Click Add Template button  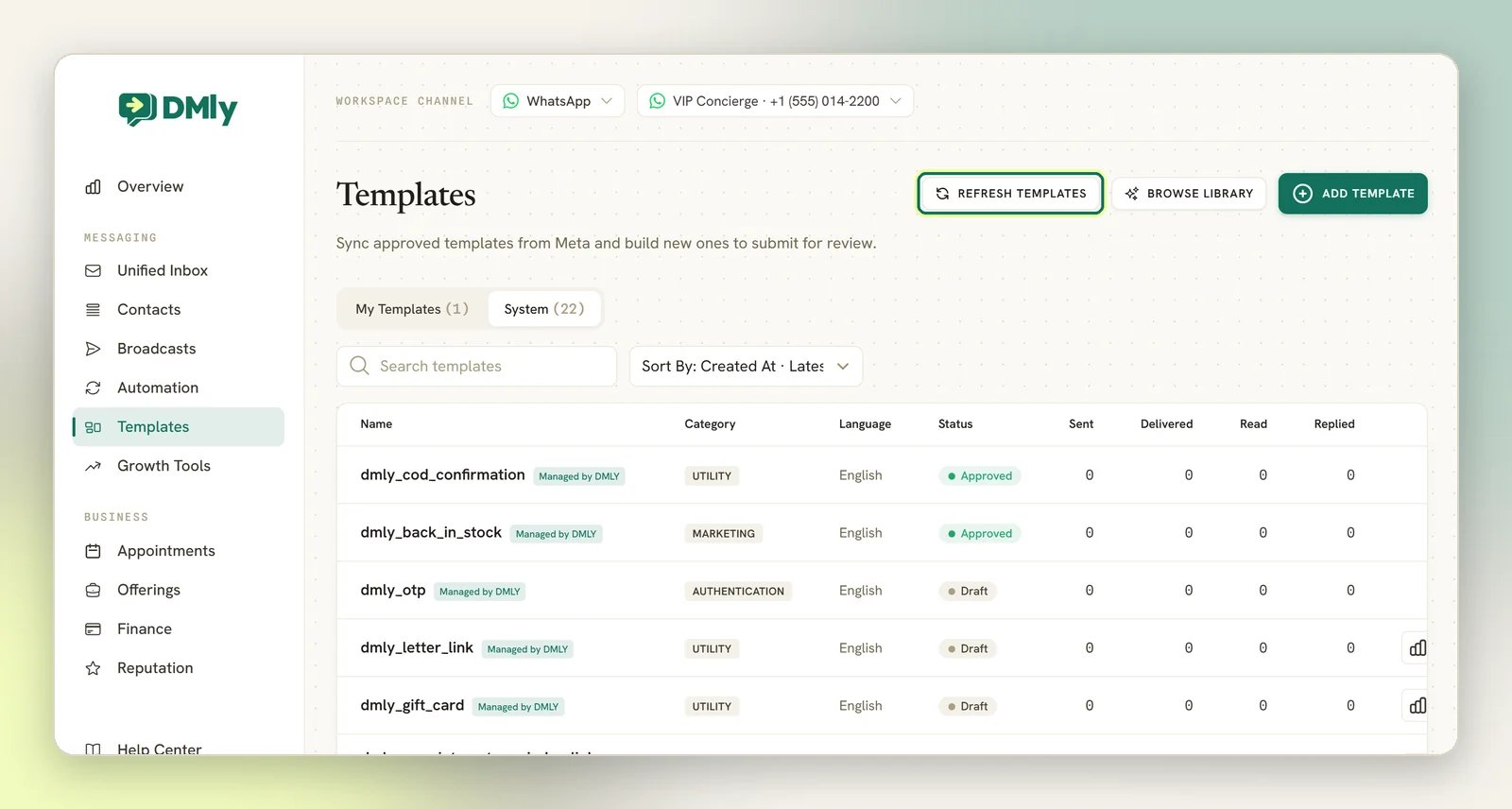1353,194
